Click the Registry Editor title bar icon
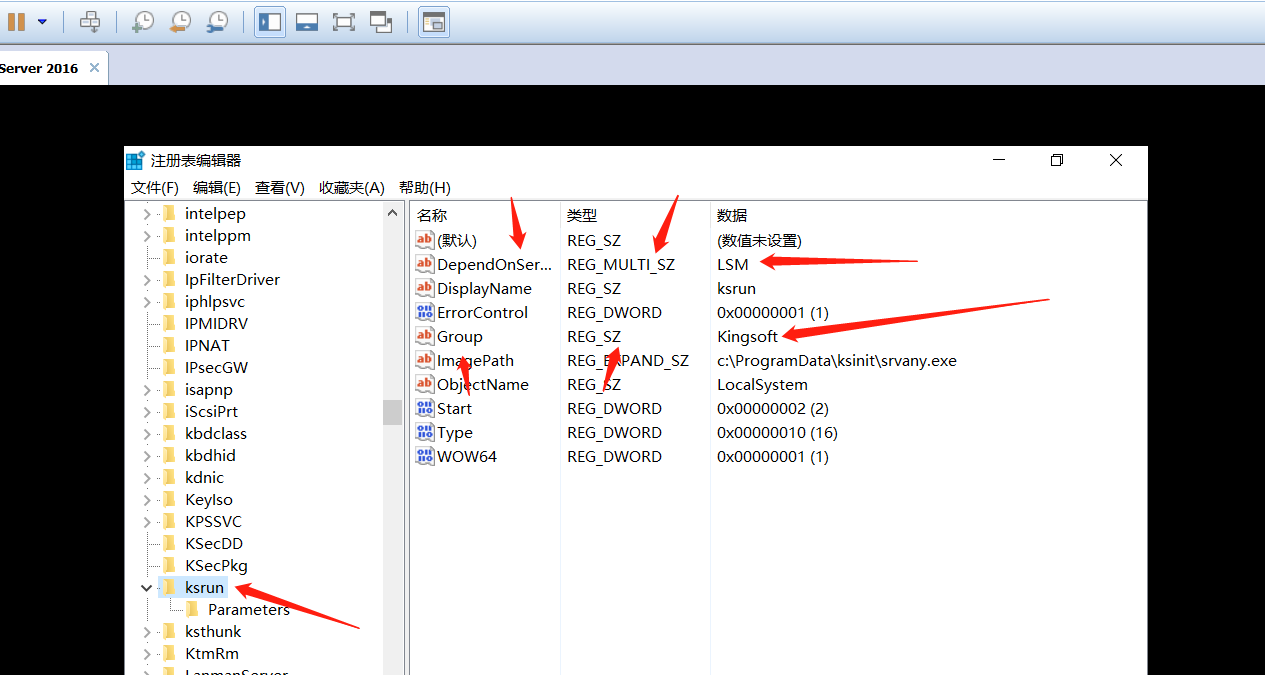This screenshot has height=675, width=1265. point(135,160)
